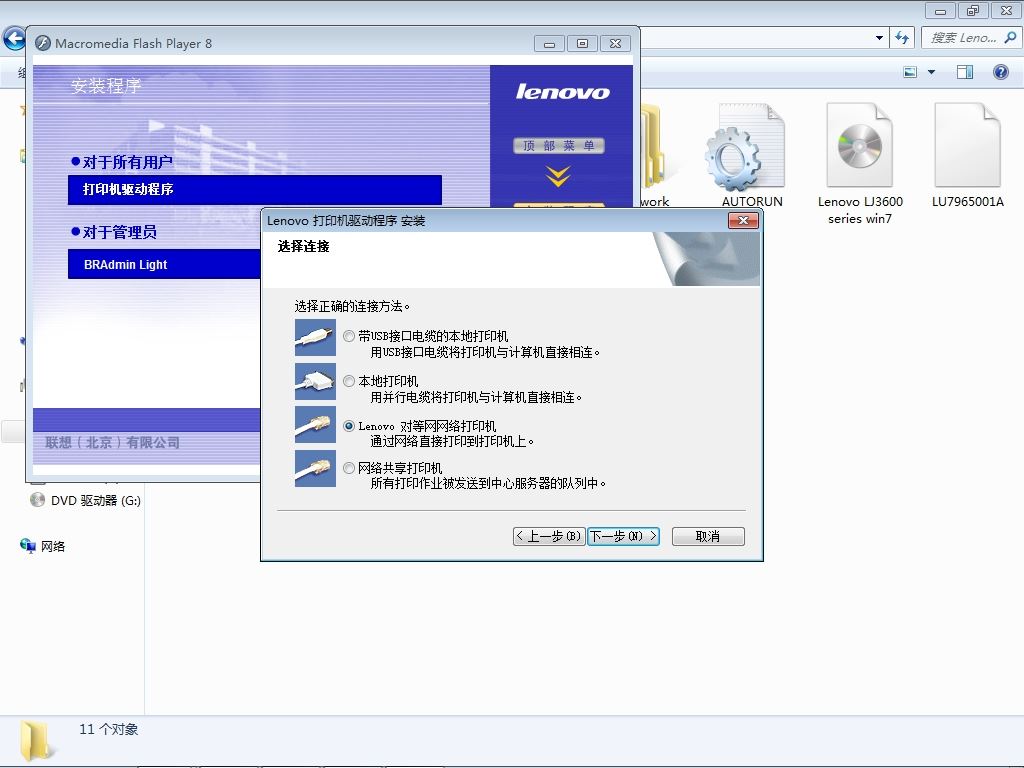Click the peer-to-peer network cable icon
Viewport: 1024px width, 768px height.
[x=315, y=424]
